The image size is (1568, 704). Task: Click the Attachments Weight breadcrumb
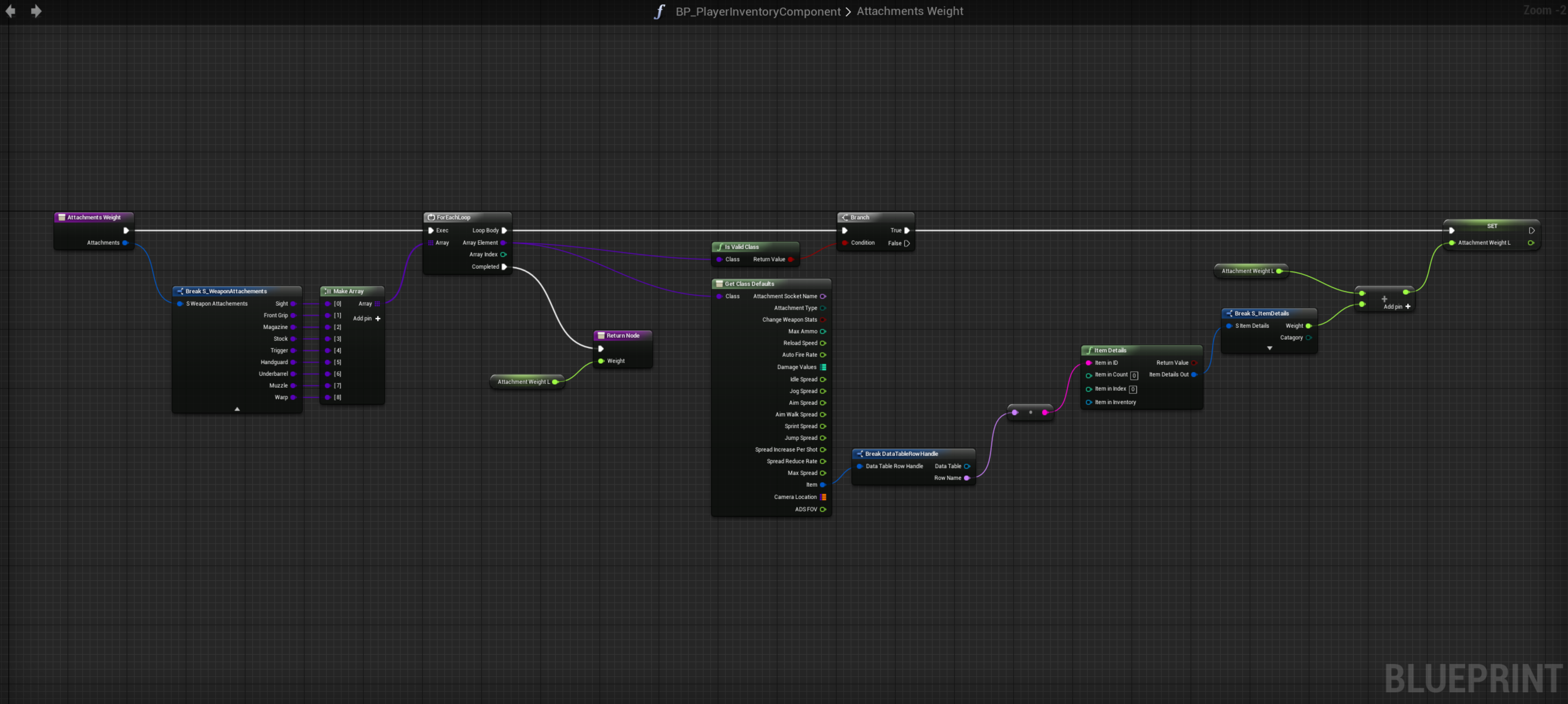coord(909,11)
